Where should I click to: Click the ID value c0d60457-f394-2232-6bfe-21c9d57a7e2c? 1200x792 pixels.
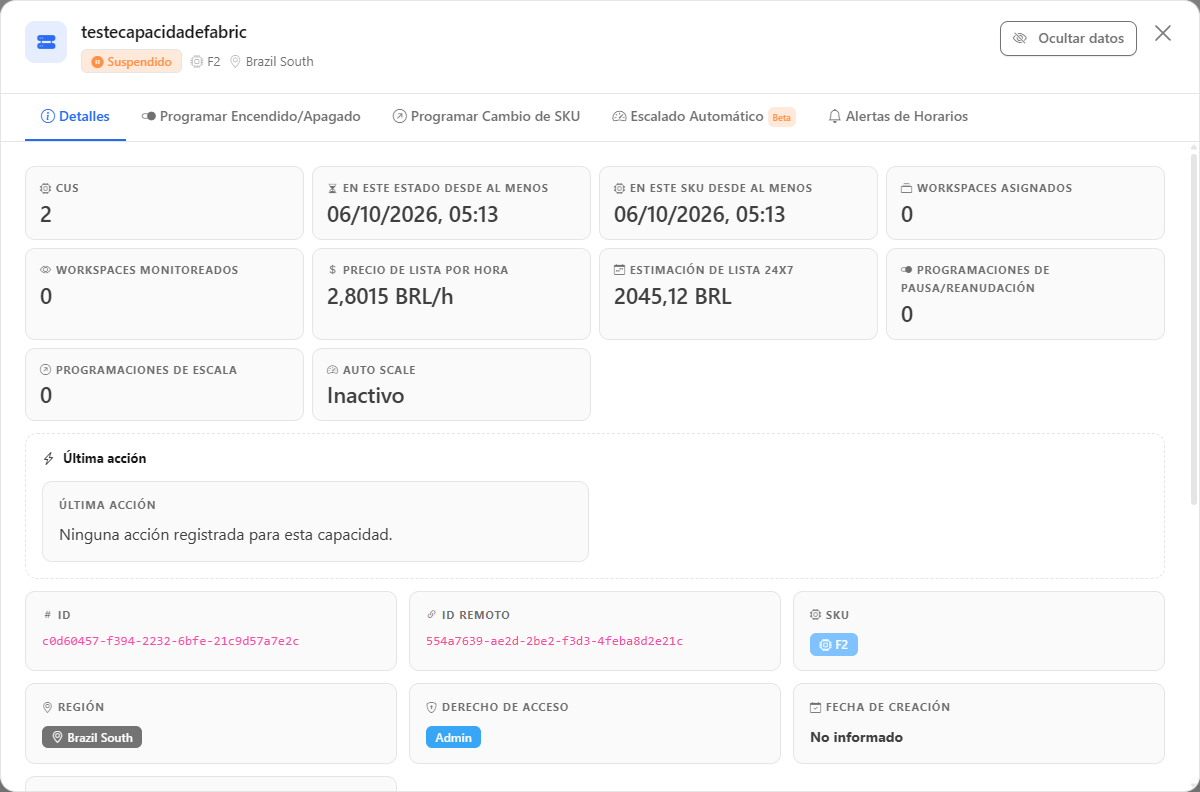(171, 641)
